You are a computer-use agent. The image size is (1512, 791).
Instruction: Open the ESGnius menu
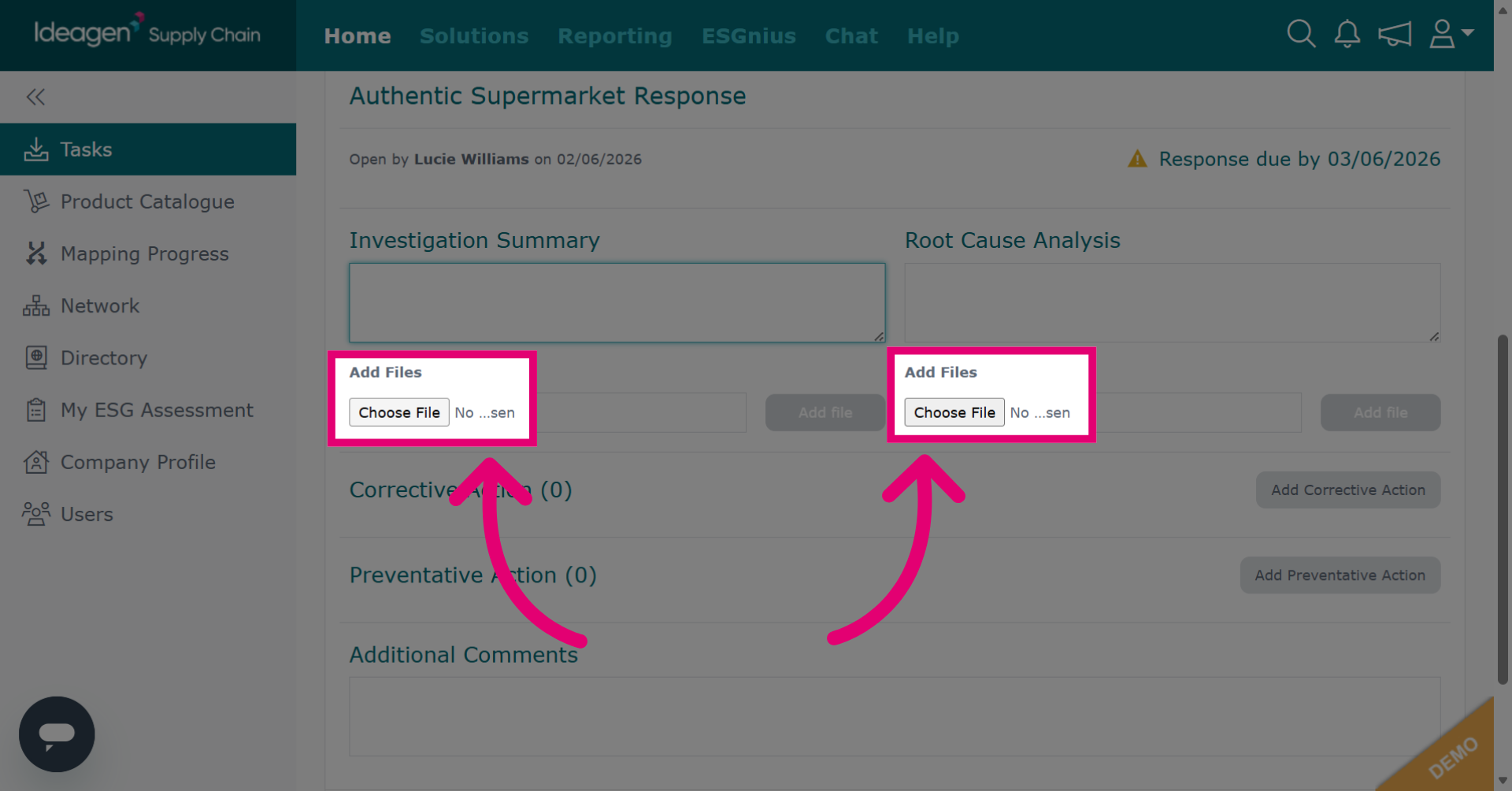tap(749, 36)
